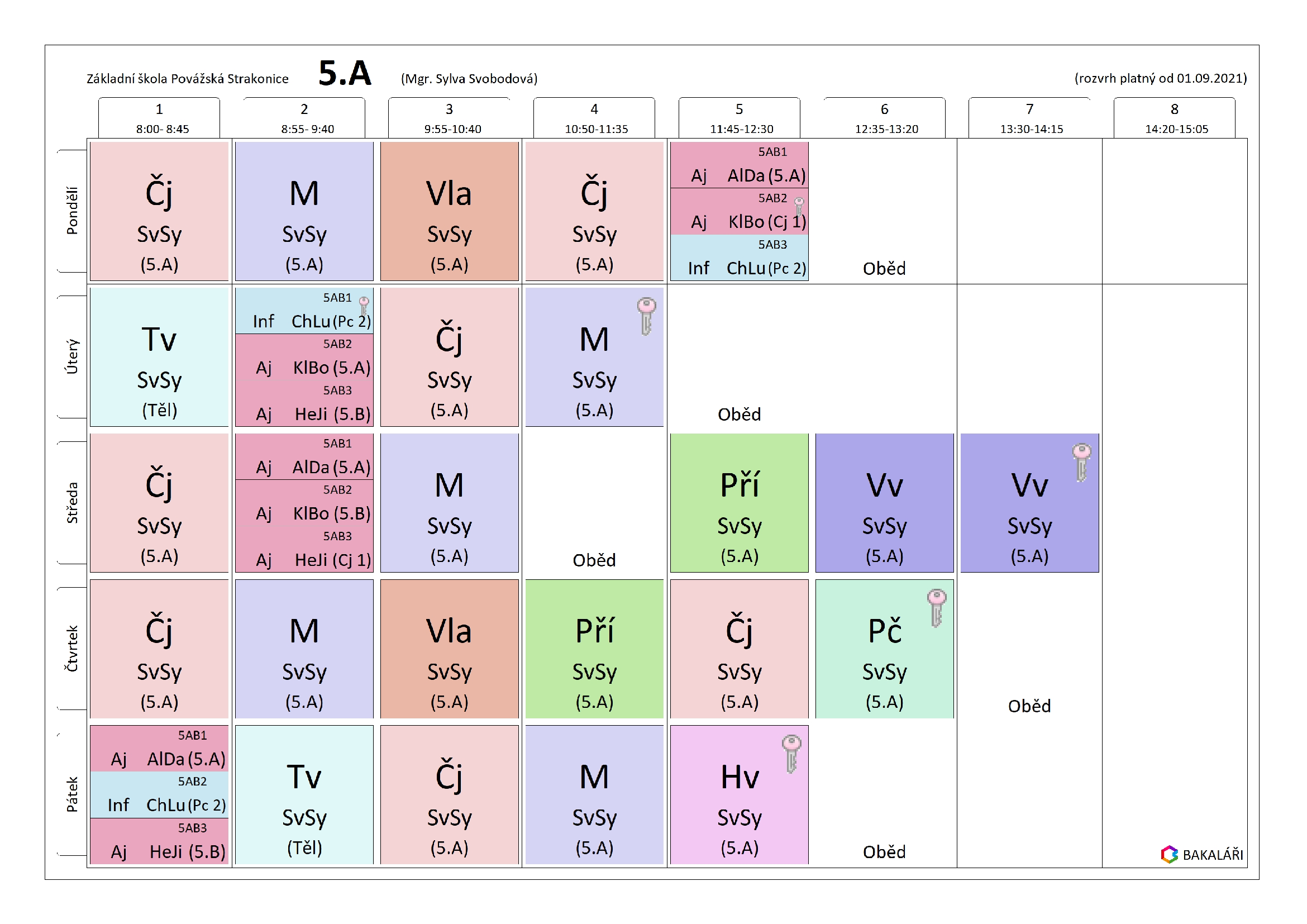The height and width of the screenshot is (924, 1307).
Task: Open Monday Vla lesson cell
Action: tap(449, 211)
